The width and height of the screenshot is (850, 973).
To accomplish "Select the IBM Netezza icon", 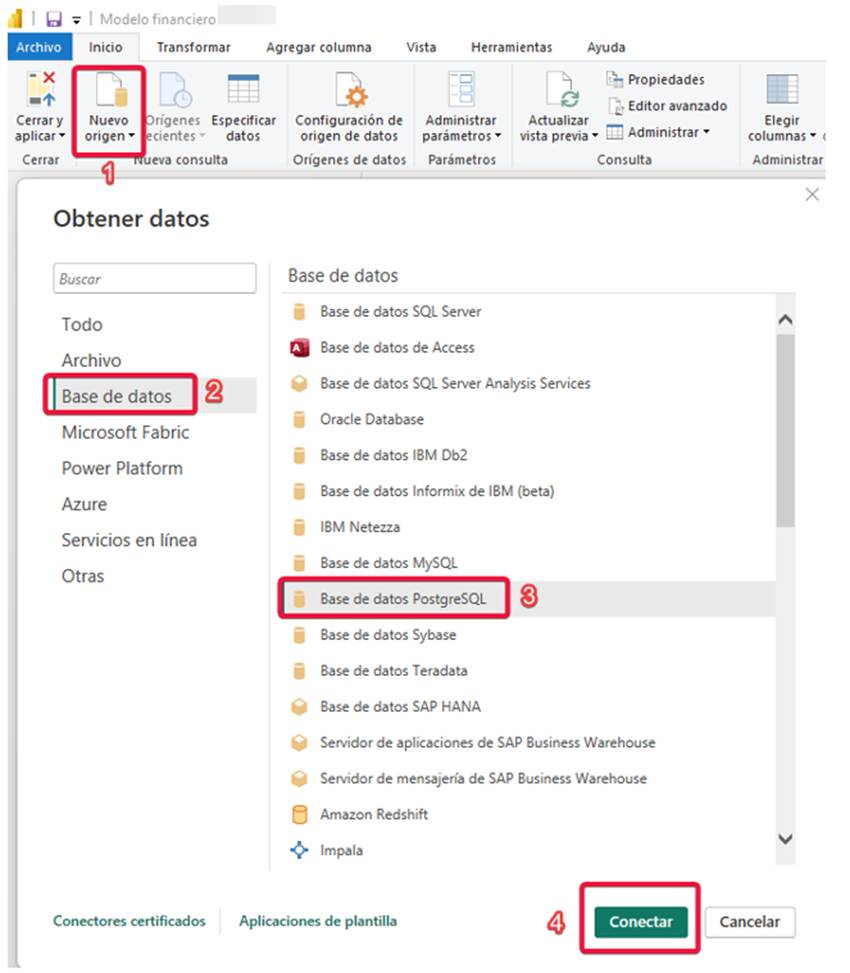I will coord(299,527).
